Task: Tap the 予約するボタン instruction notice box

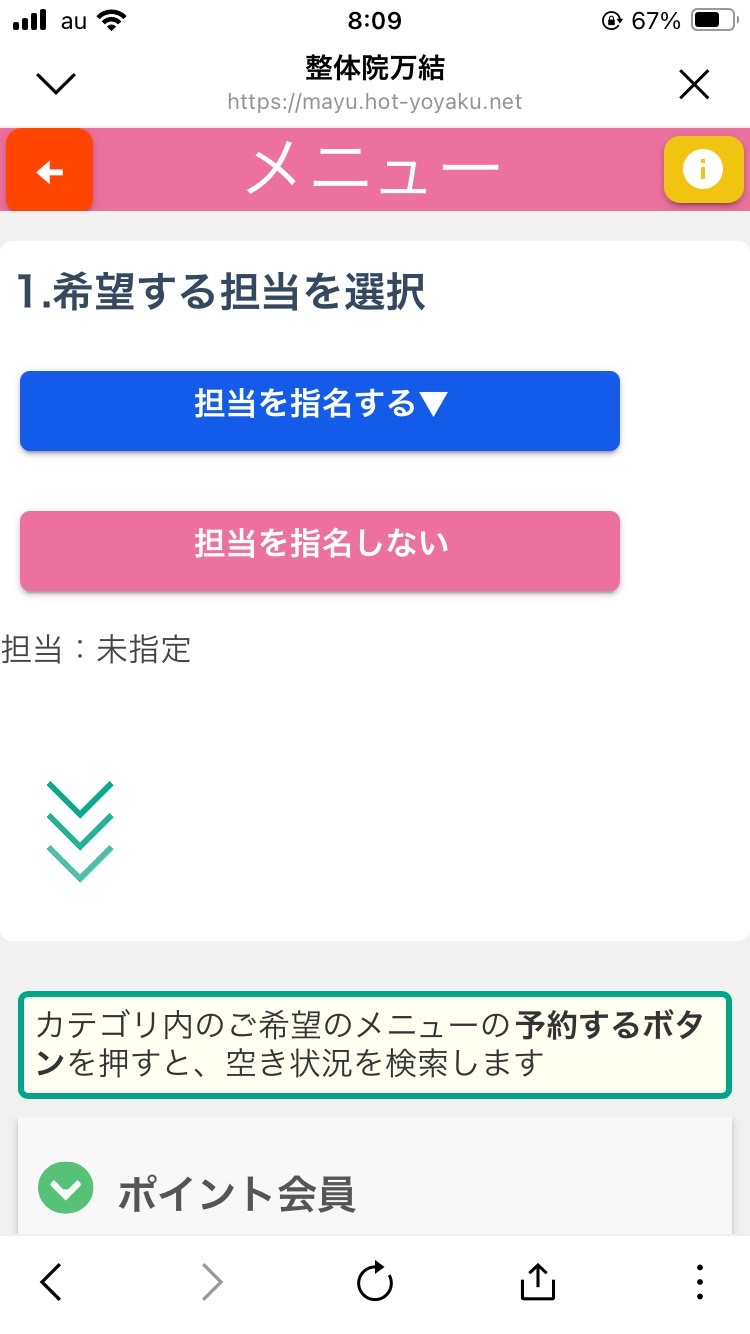Action: tap(375, 1044)
